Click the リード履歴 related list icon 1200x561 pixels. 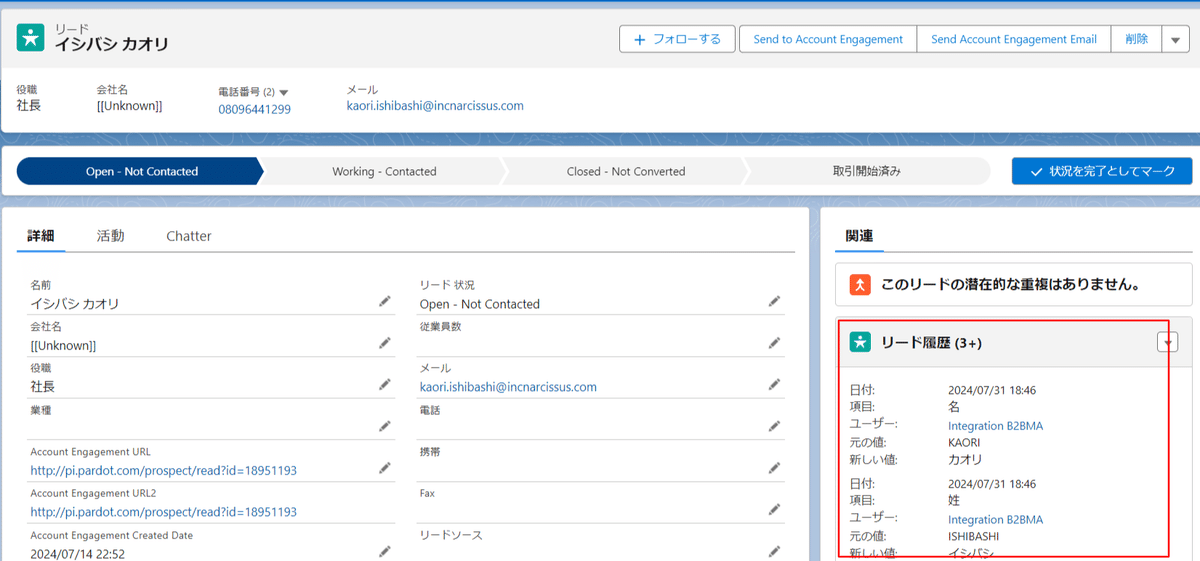coord(860,342)
